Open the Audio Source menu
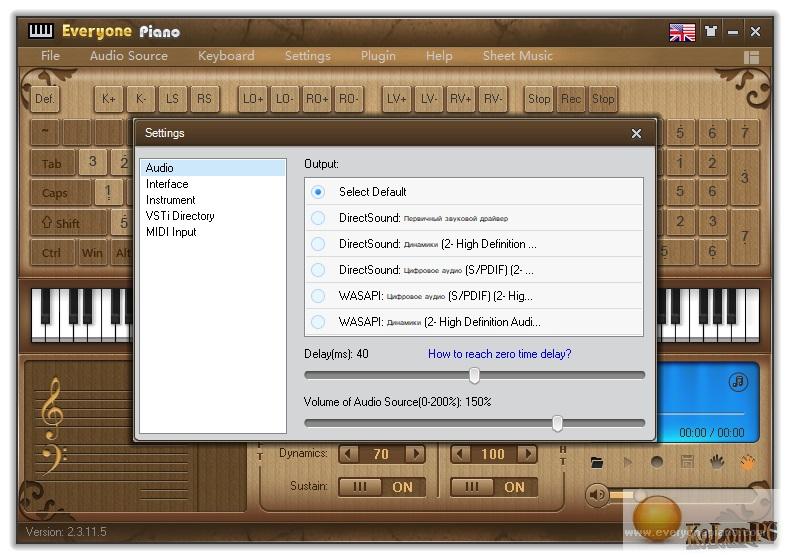This screenshot has height=557, width=787. coord(129,56)
